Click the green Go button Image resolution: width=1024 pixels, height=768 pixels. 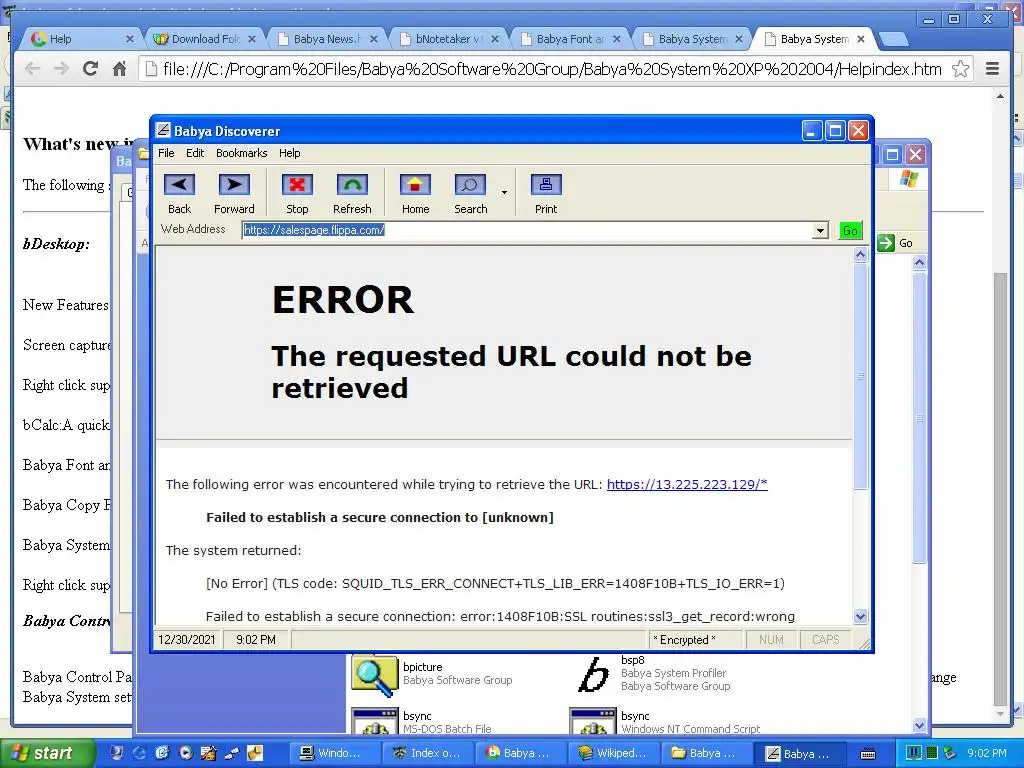(850, 231)
